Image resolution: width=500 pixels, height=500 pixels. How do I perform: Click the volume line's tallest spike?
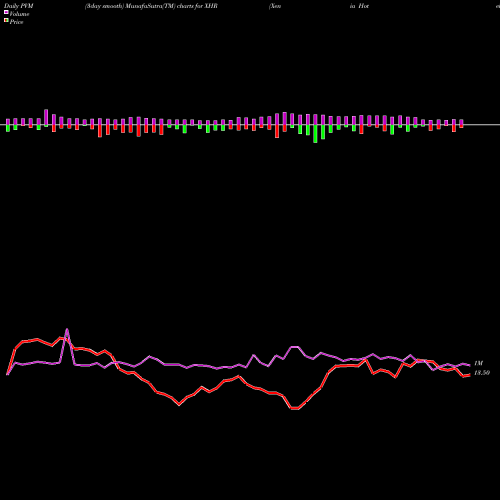[x=67, y=329]
